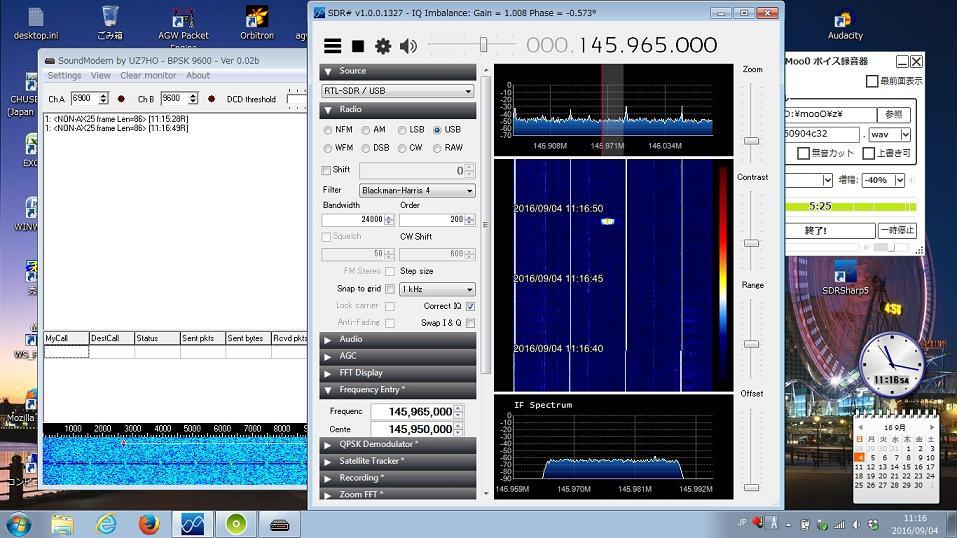Image resolution: width=957 pixels, height=538 pixels.
Task: Mute audio with the speaker icon
Action: [x=408, y=46]
